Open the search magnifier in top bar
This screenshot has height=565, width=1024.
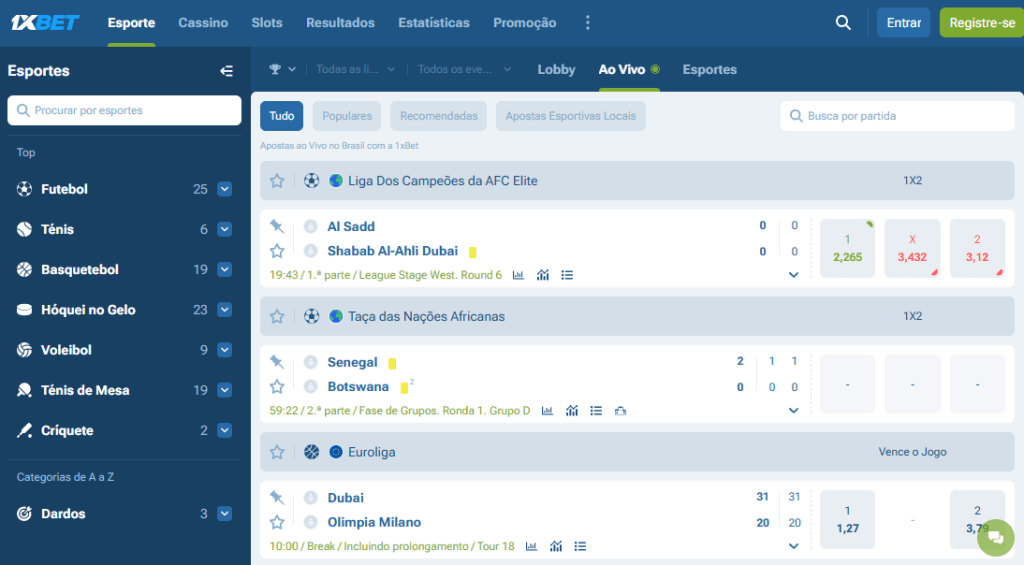pyautogui.click(x=843, y=23)
